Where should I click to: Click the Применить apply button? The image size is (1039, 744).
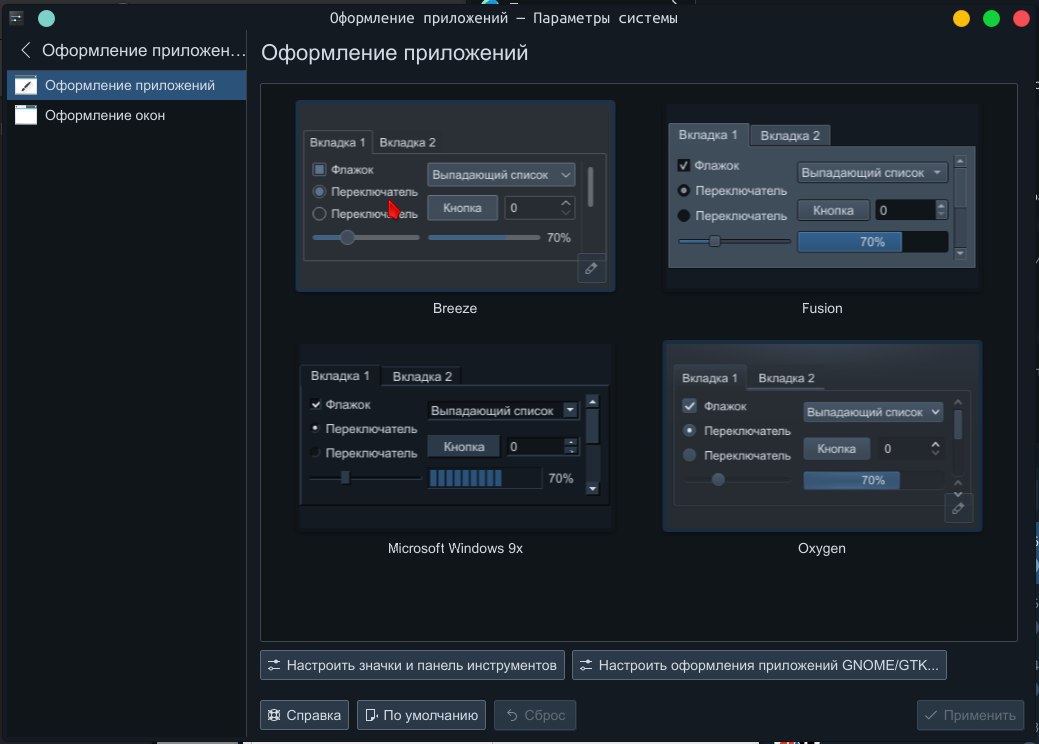pos(970,716)
